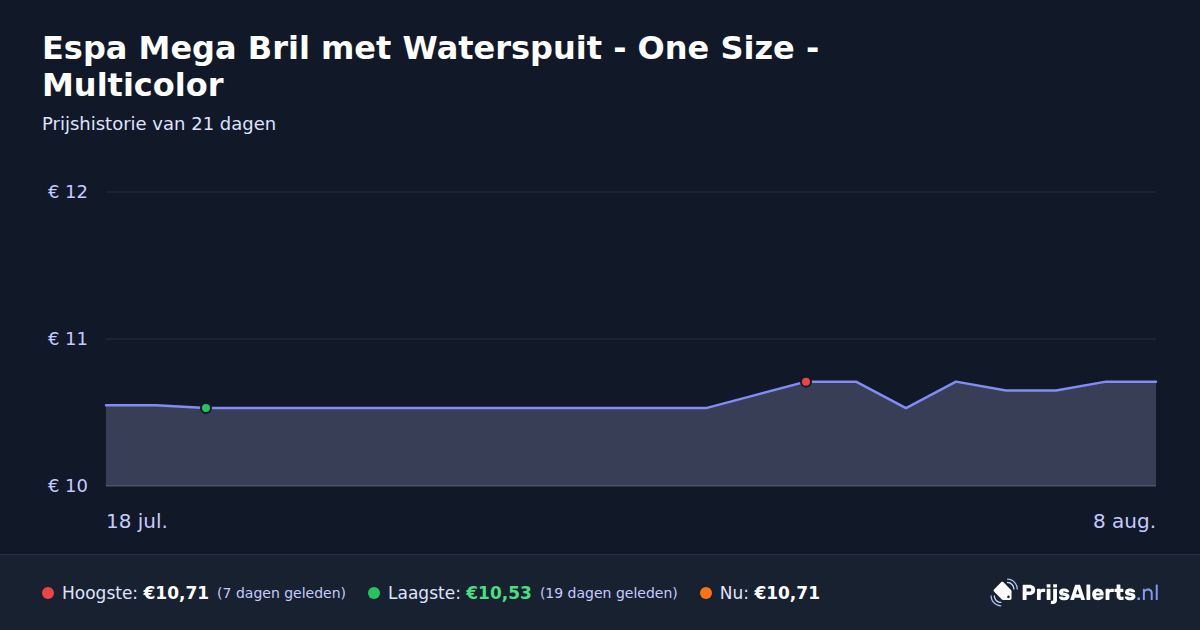Click the Laagste €10,53 price value
This screenshot has width=1200, height=630.
(x=498, y=593)
